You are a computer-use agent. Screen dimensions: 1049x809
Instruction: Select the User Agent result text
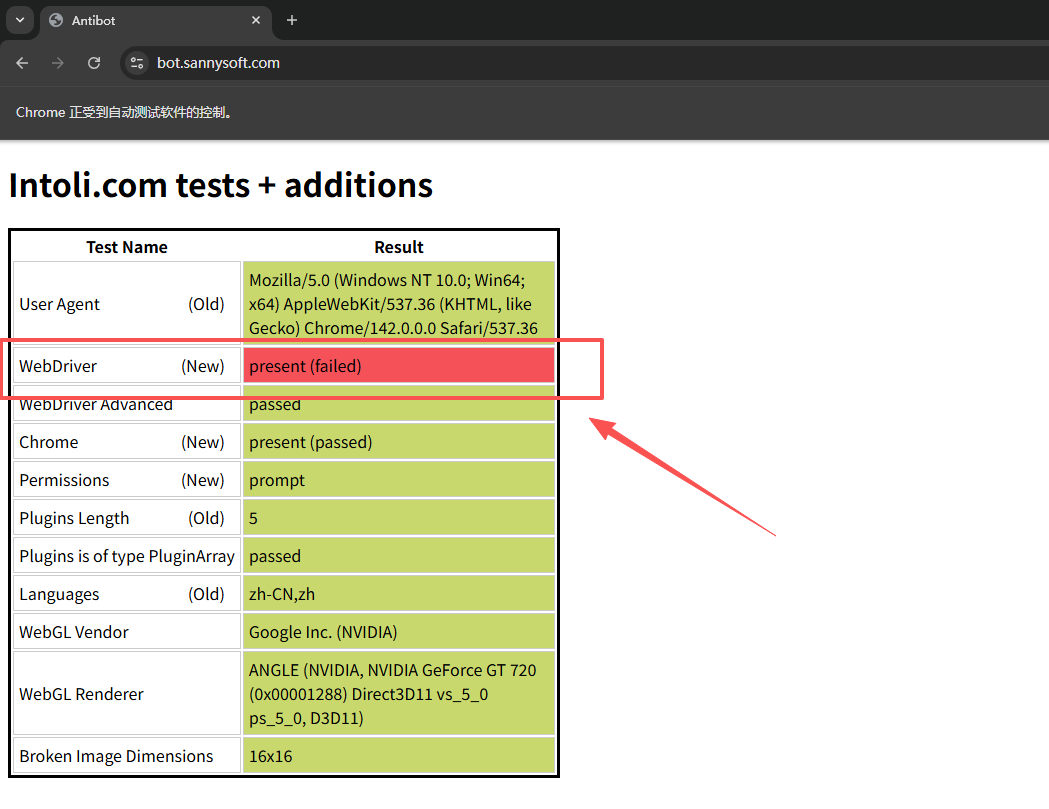[x=393, y=304]
